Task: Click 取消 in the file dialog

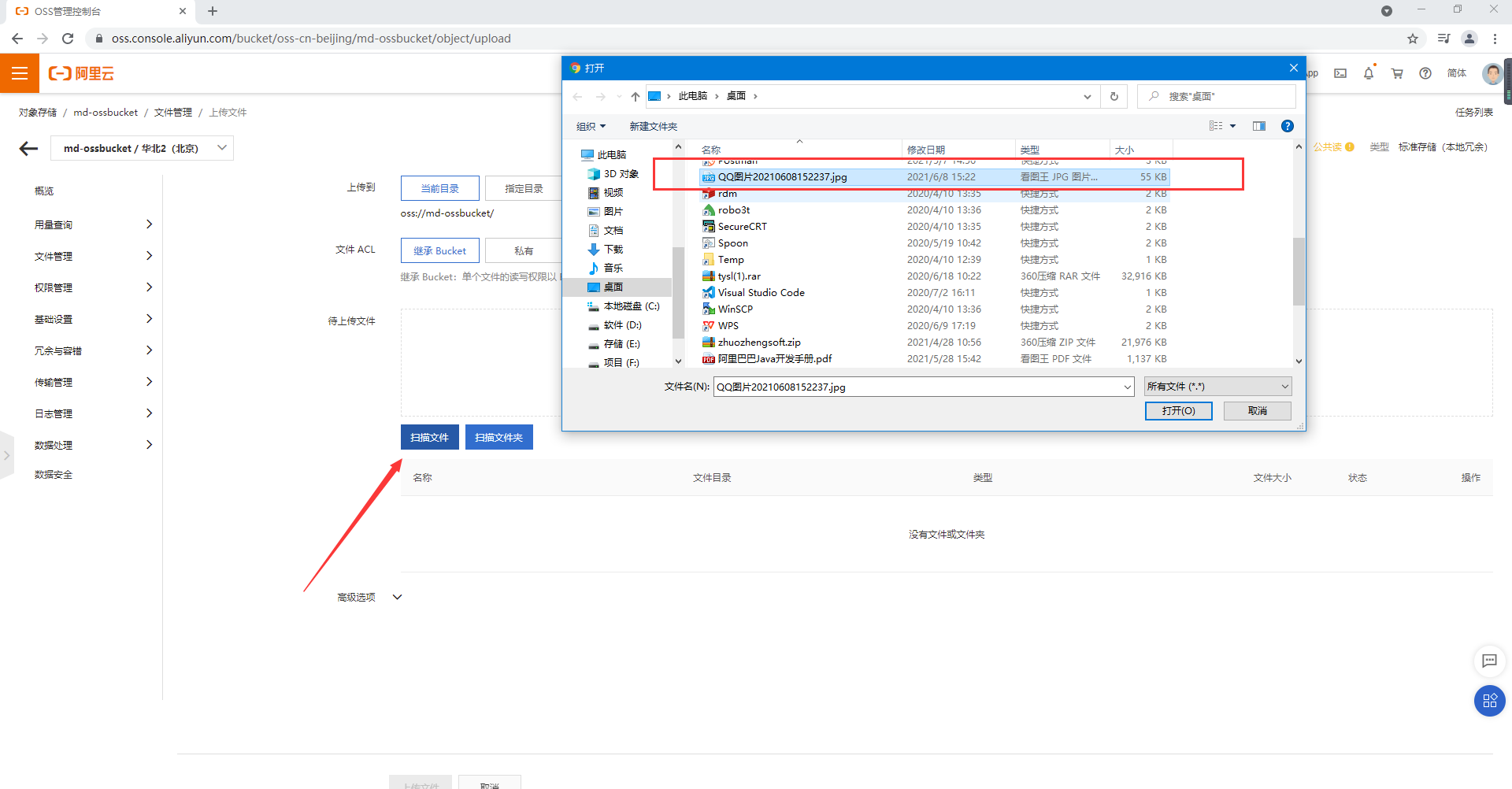Action: point(1257,411)
